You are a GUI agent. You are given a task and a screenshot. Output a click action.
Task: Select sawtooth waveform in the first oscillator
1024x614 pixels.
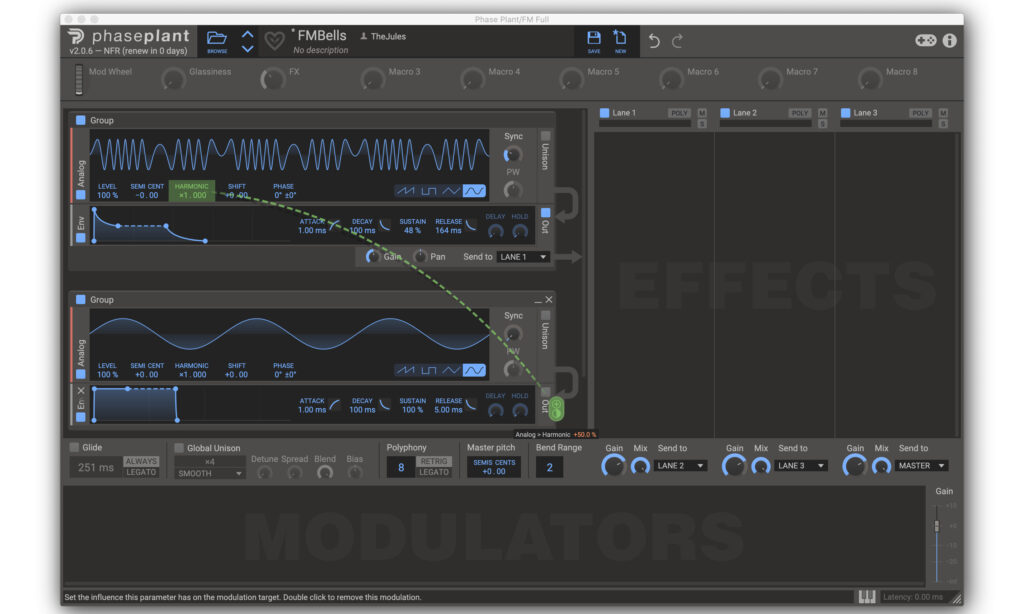pos(406,191)
